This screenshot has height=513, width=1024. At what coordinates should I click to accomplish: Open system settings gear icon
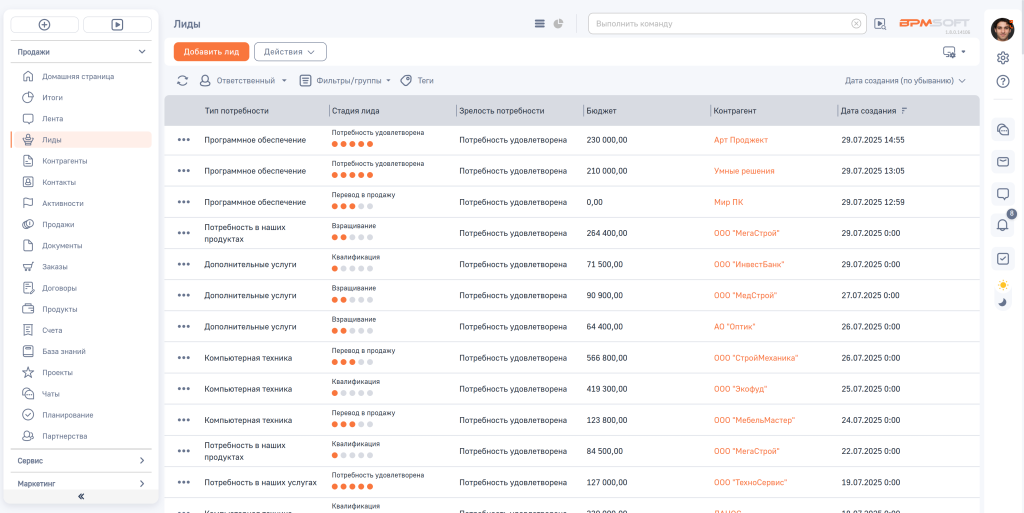pyautogui.click(x=1002, y=57)
